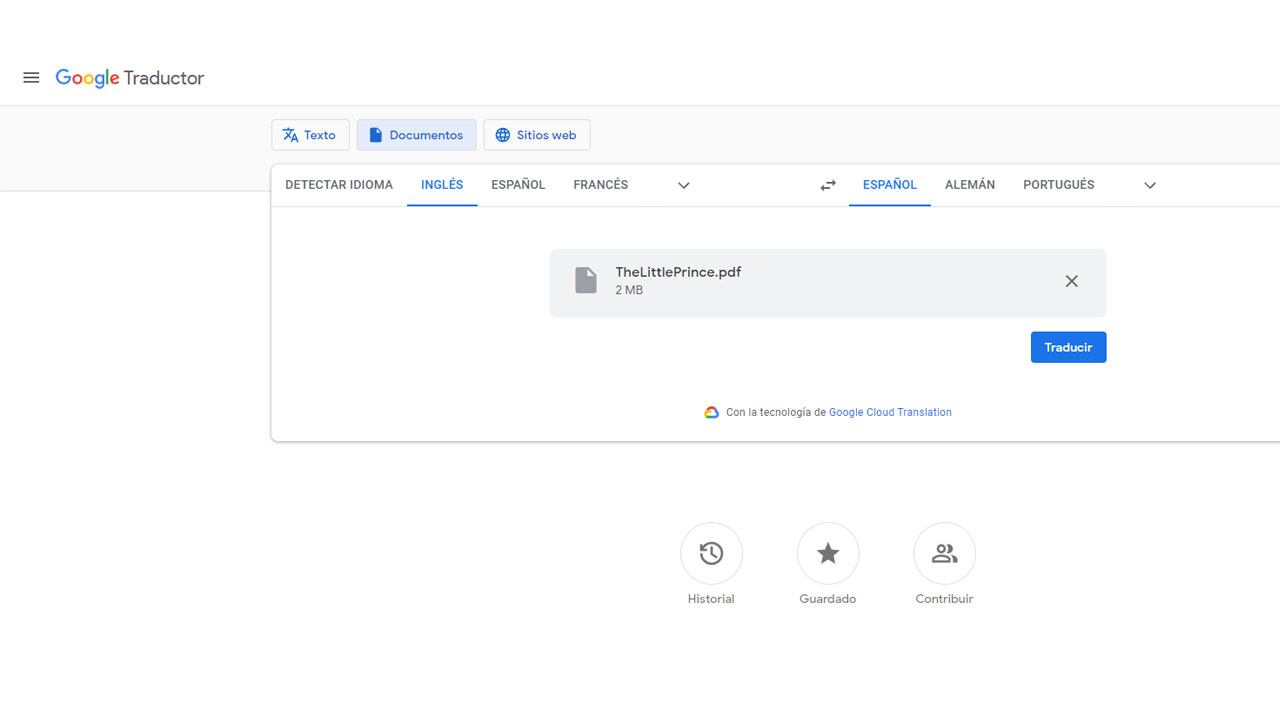The height and width of the screenshot is (720, 1280).
Task: Remove TheLittlePrince.pdf with the X
Action: coord(1071,281)
